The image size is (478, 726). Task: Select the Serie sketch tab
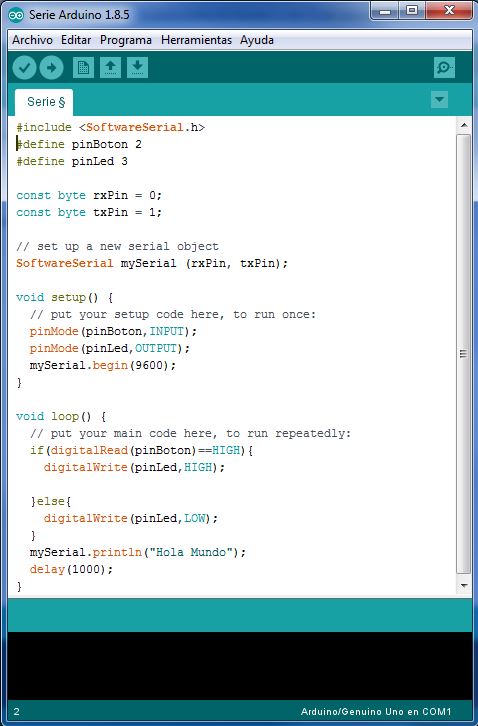(x=44, y=102)
